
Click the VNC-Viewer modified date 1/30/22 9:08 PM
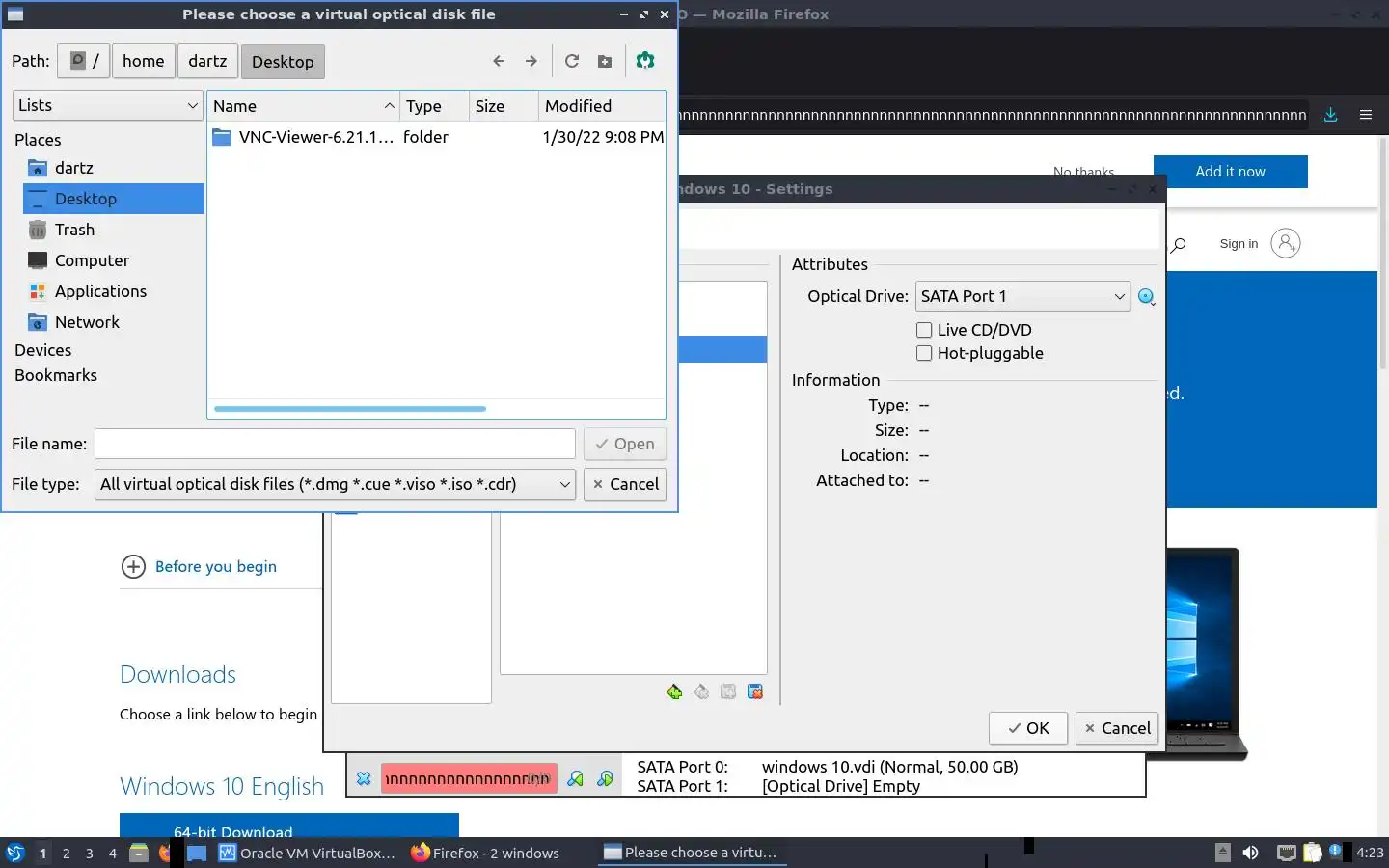click(603, 137)
